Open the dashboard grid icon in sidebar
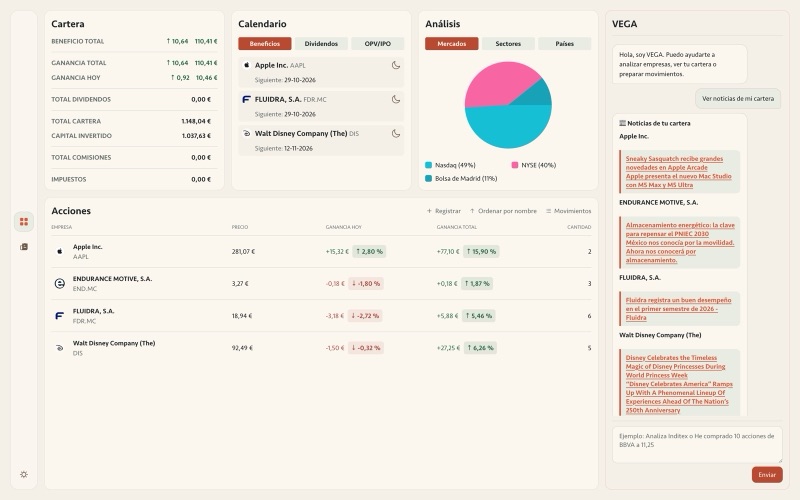 (23, 221)
